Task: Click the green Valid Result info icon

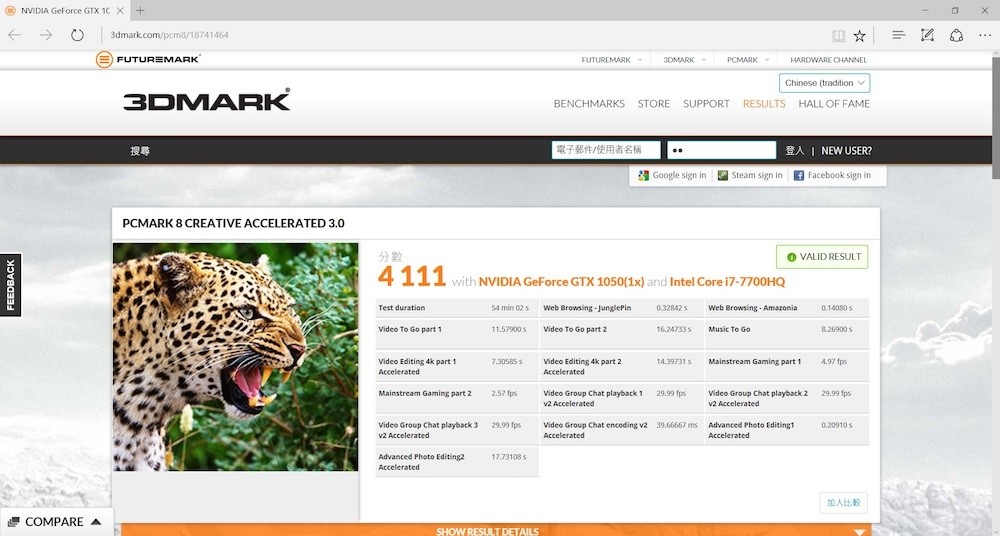Action: pyautogui.click(x=791, y=257)
